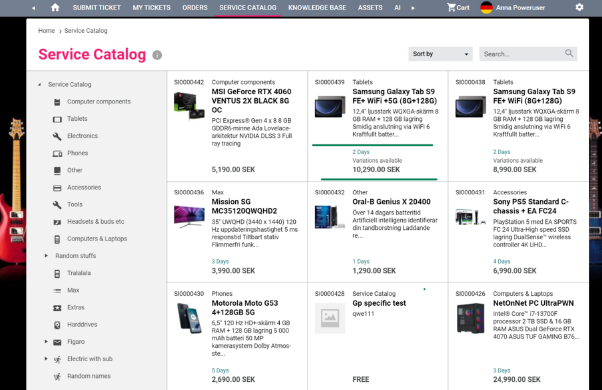
Task: Open the MSI GeForce RTX 4060 item title
Action: coord(251,101)
